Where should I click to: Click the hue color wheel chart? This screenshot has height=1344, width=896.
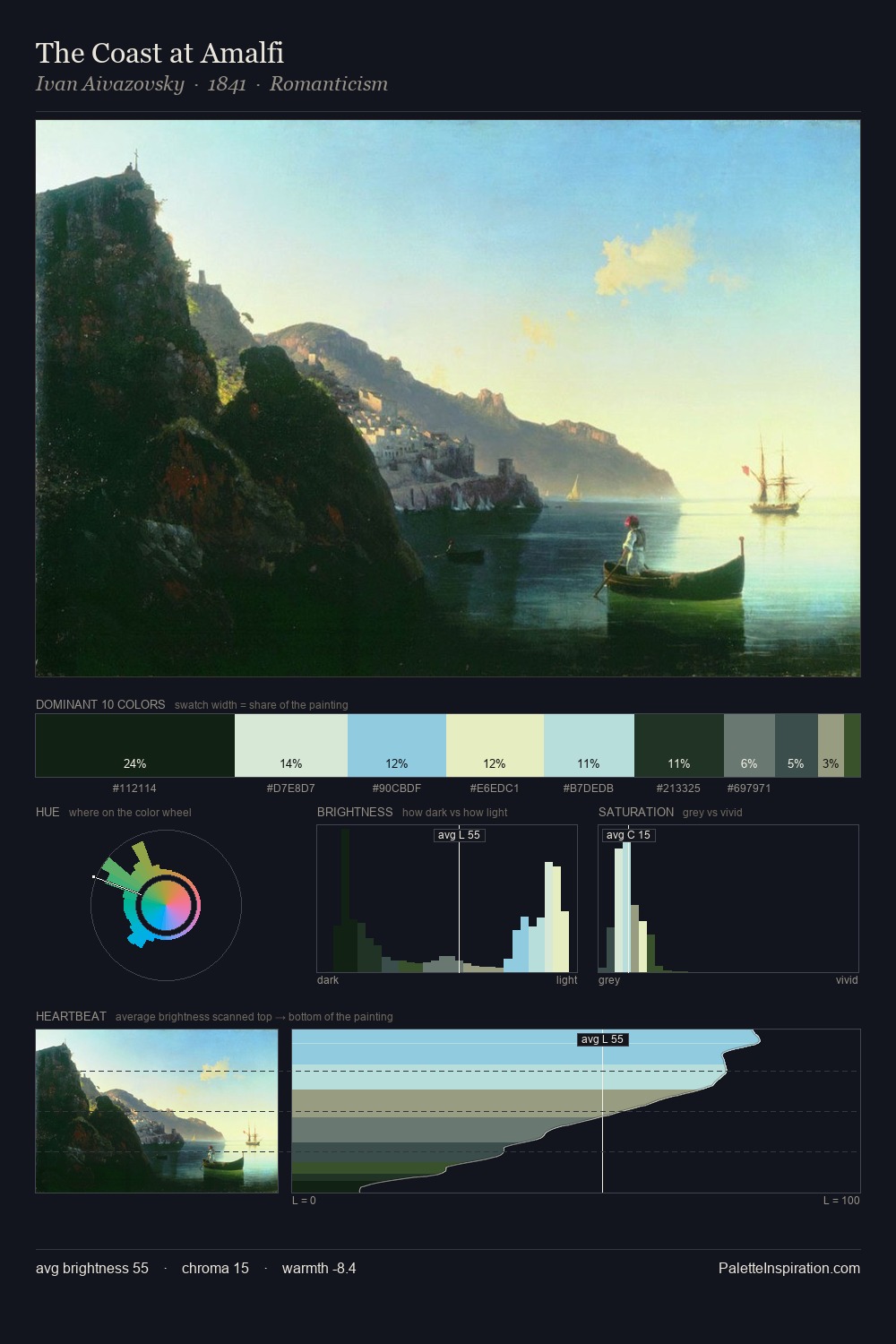(166, 905)
